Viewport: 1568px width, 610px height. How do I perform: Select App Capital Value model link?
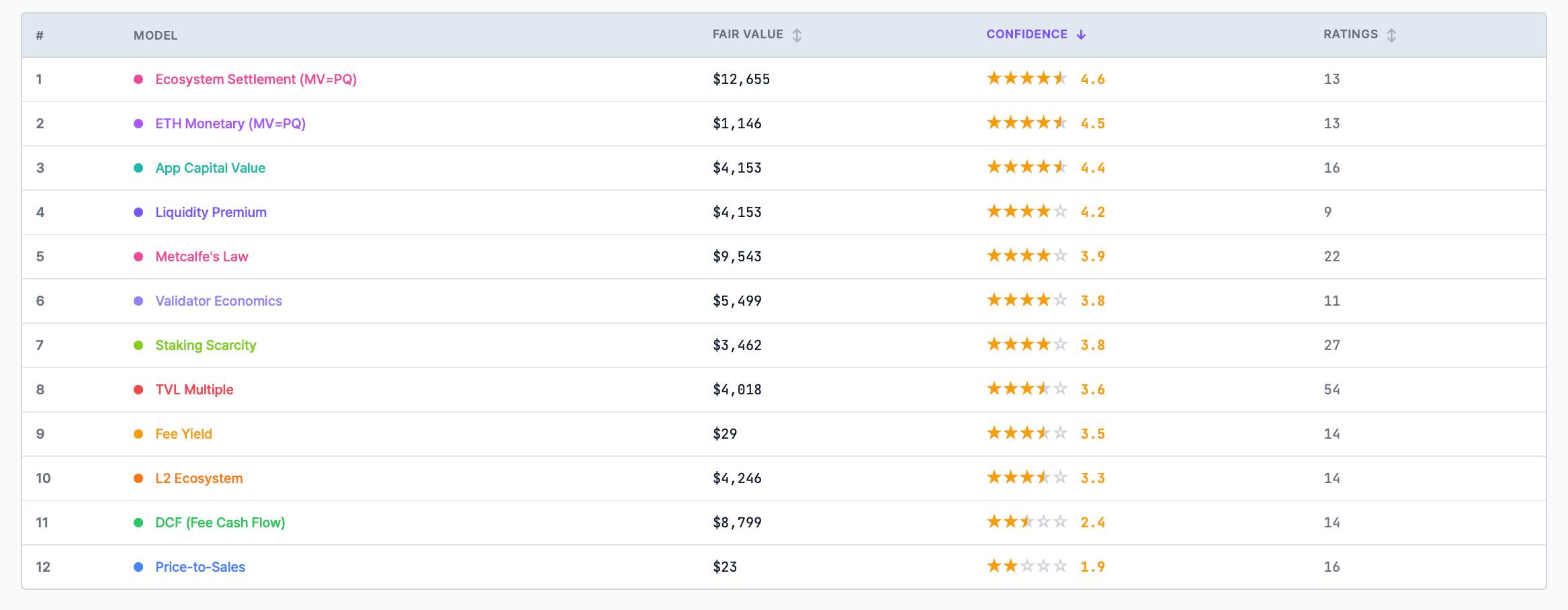click(210, 168)
